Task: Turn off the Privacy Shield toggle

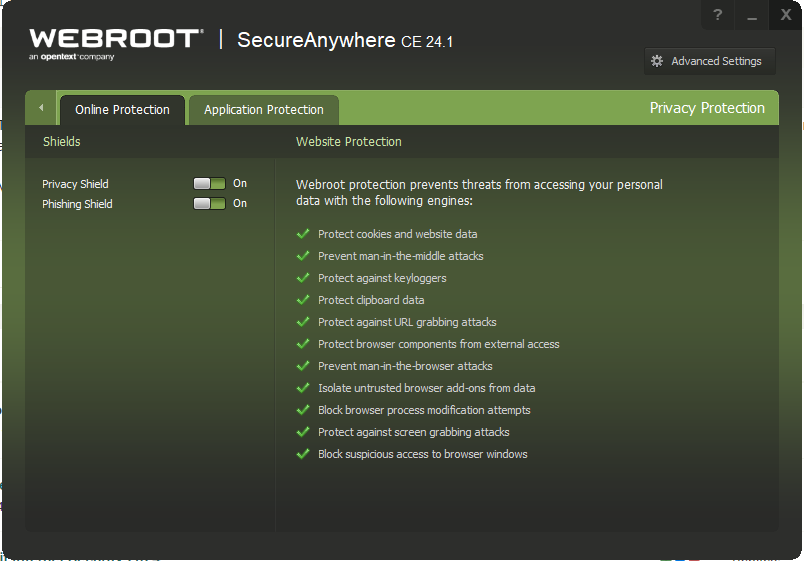Action: click(x=209, y=184)
